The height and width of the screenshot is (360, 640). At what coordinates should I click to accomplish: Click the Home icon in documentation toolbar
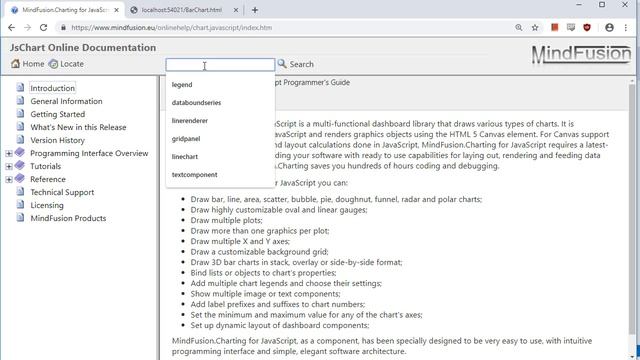(x=16, y=64)
